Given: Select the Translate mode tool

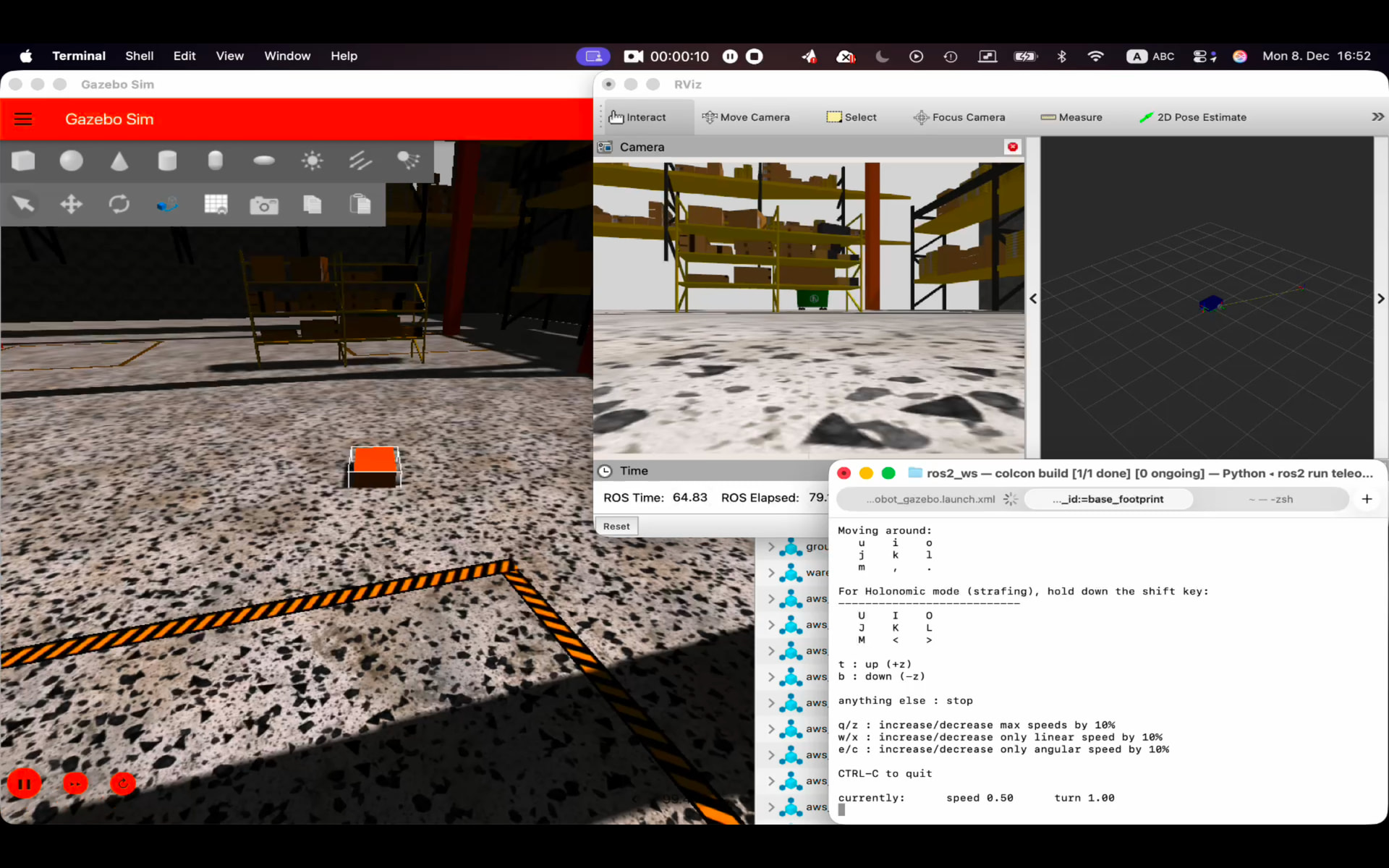Looking at the screenshot, I should pos(71,205).
